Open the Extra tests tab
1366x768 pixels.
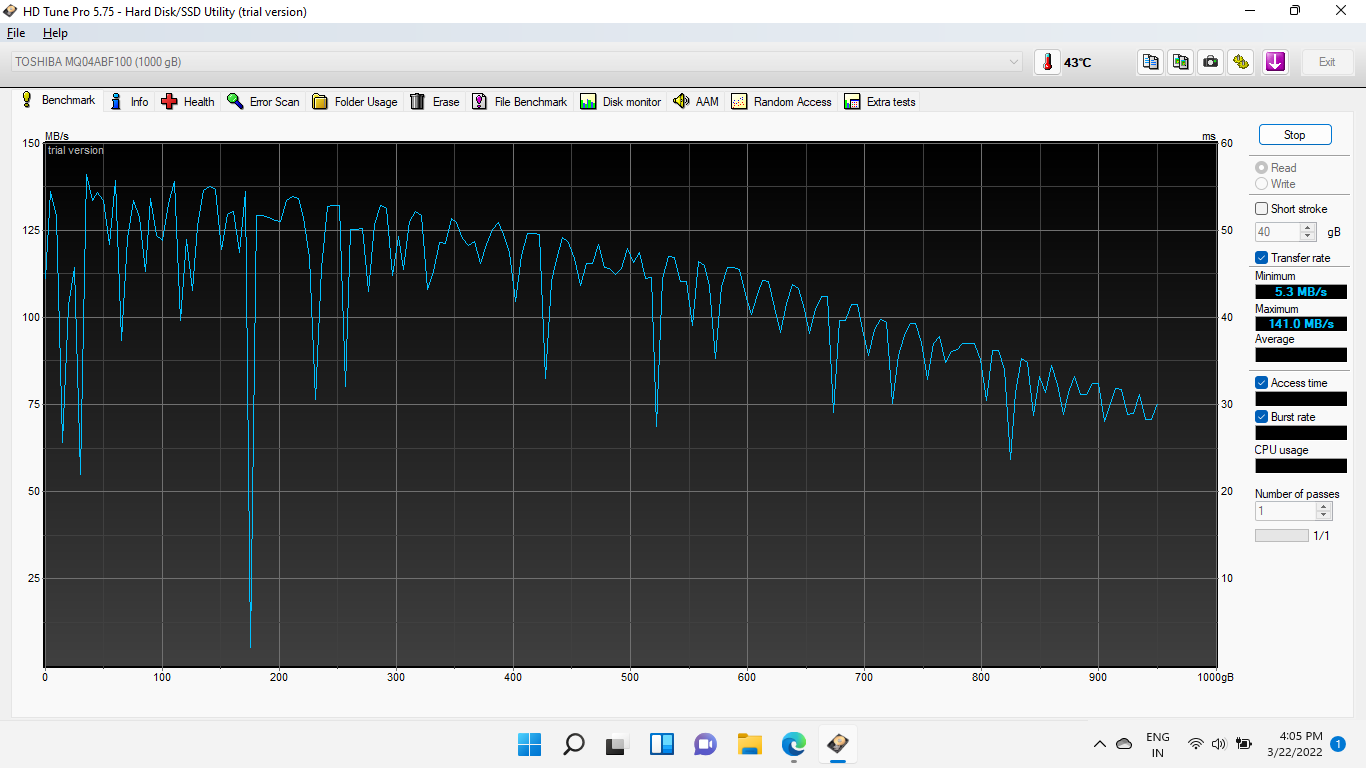pyautogui.click(x=880, y=102)
